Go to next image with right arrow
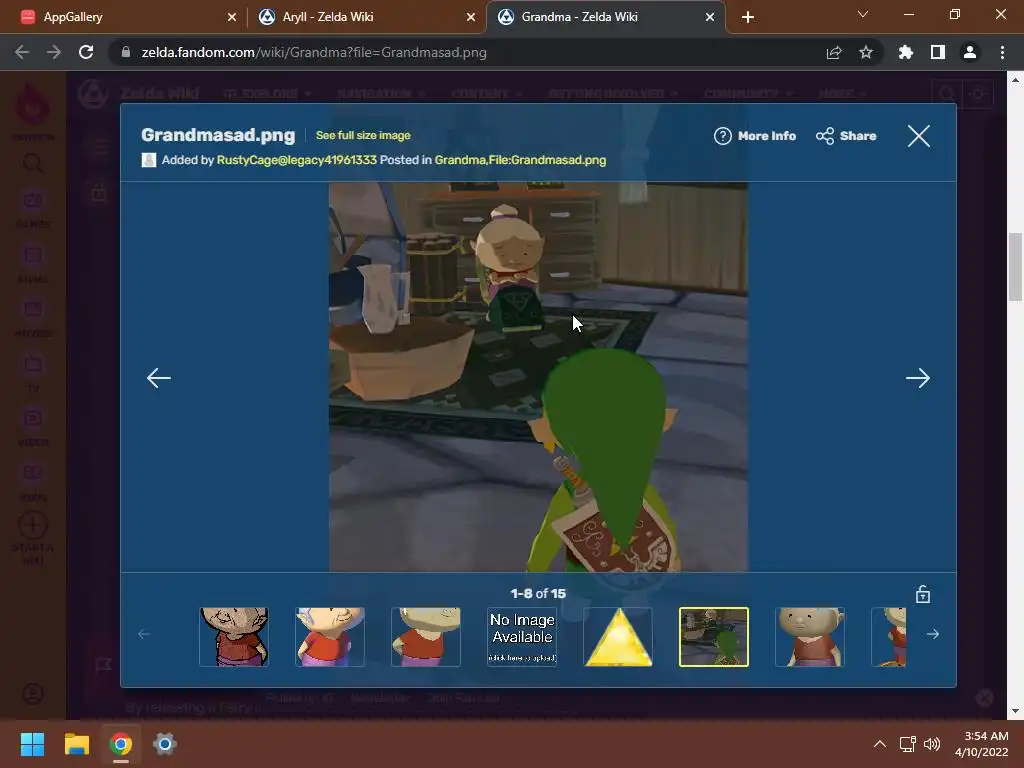This screenshot has height=768, width=1024. 918,377
